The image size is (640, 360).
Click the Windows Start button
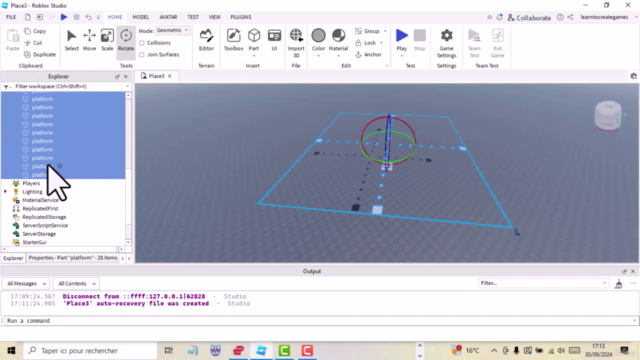click(11, 351)
